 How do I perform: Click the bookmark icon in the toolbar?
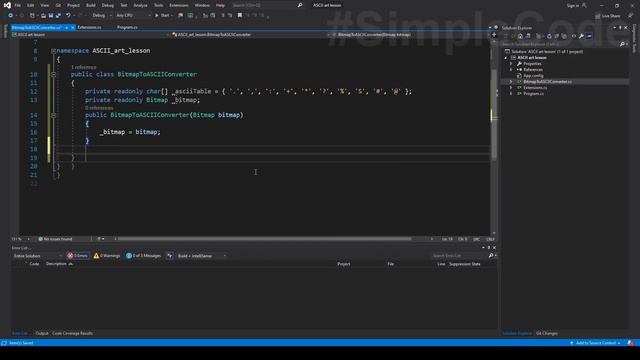(240, 16)
